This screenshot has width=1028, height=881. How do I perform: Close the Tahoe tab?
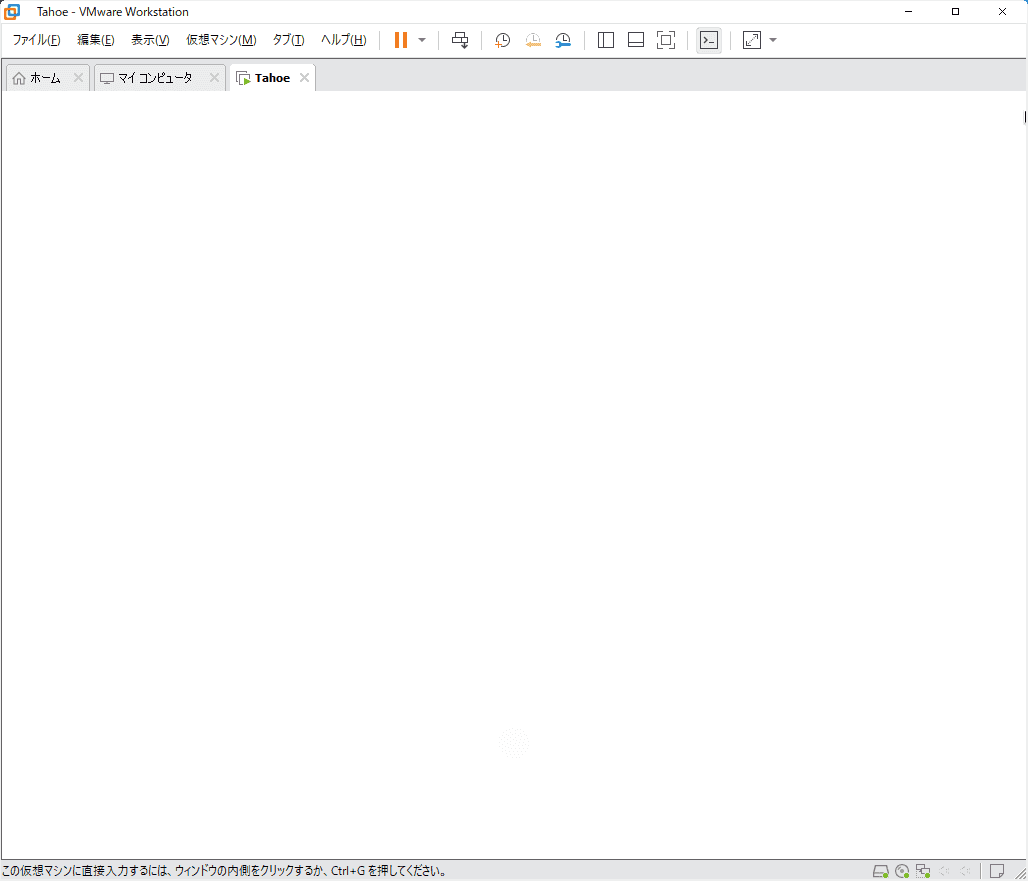[304, 78]
